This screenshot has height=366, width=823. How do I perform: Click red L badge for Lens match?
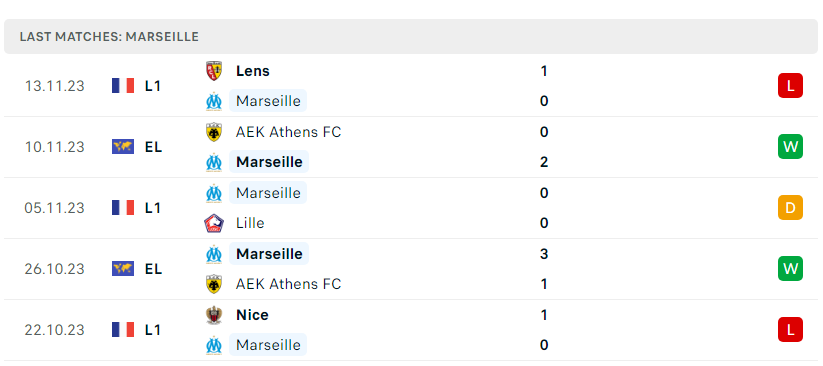[x=790, y=86]
